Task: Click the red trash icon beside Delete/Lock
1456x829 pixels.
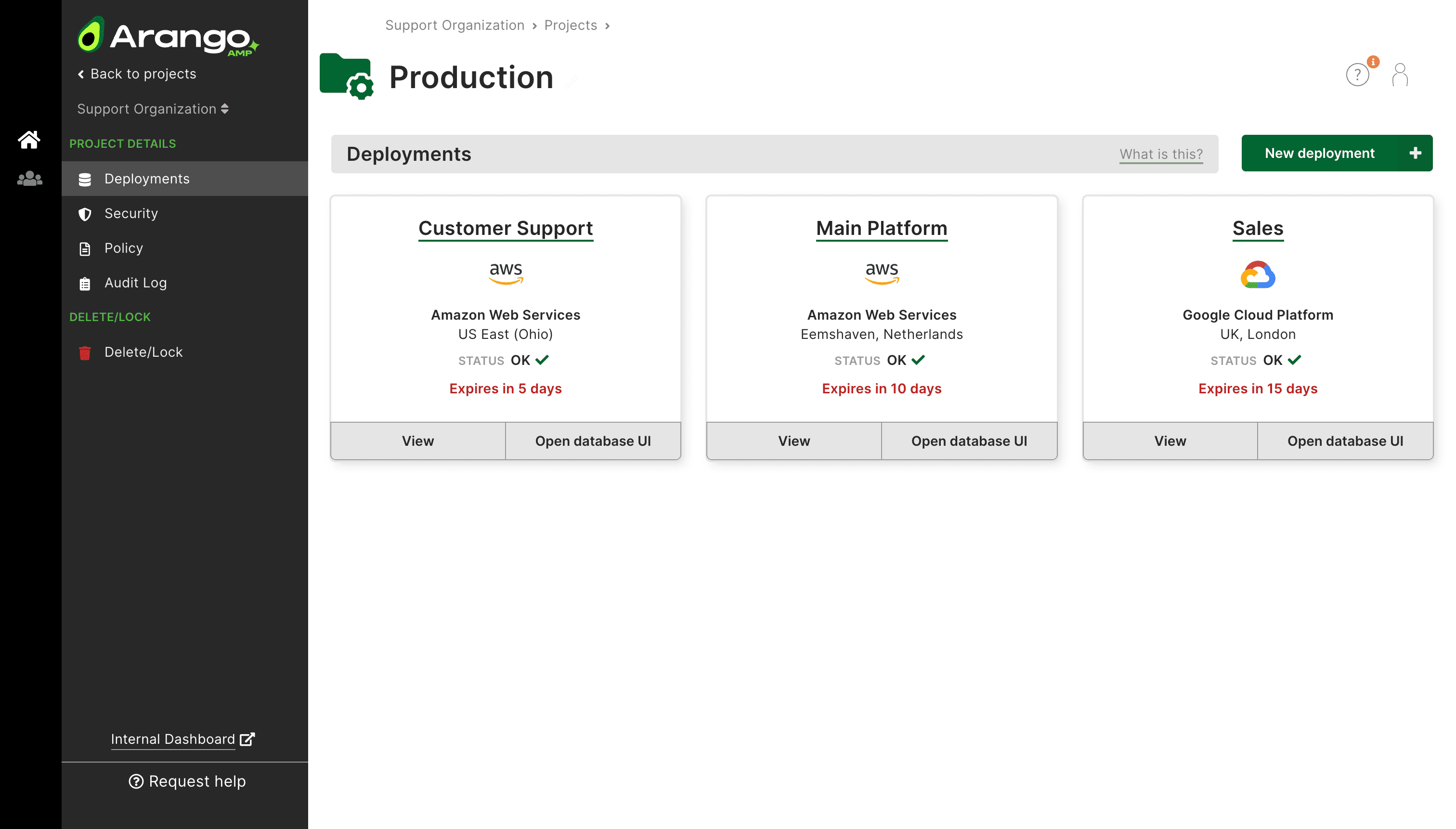Action: 84,352
